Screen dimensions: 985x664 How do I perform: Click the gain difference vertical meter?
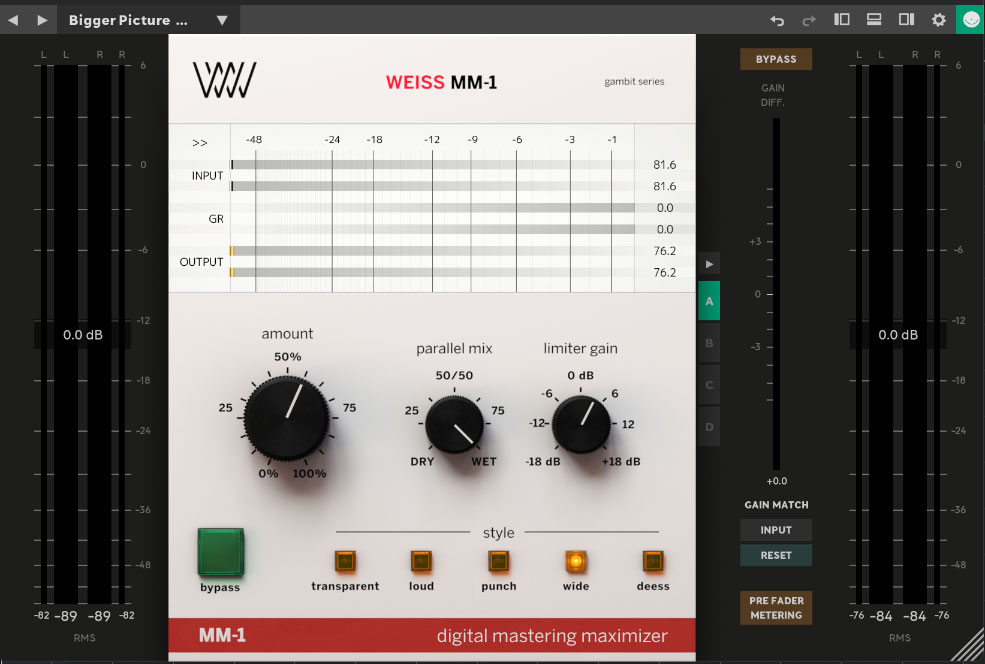click(776, 293)
